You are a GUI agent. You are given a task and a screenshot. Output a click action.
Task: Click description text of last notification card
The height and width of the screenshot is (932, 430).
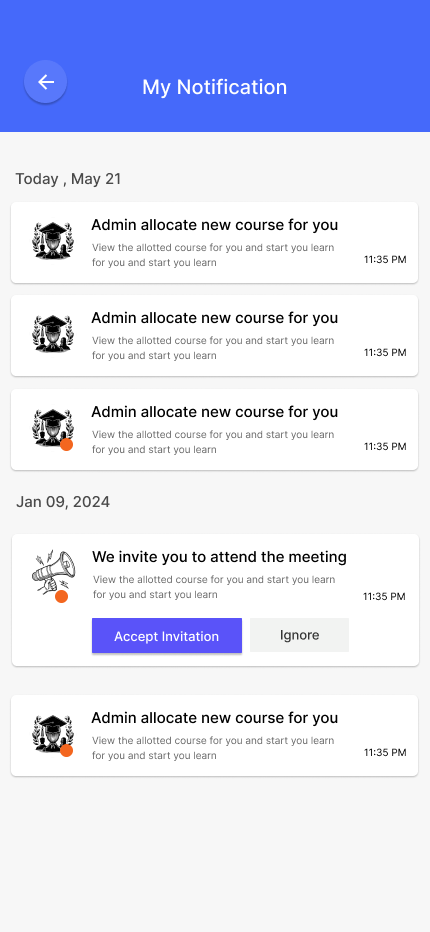point(213,748)
